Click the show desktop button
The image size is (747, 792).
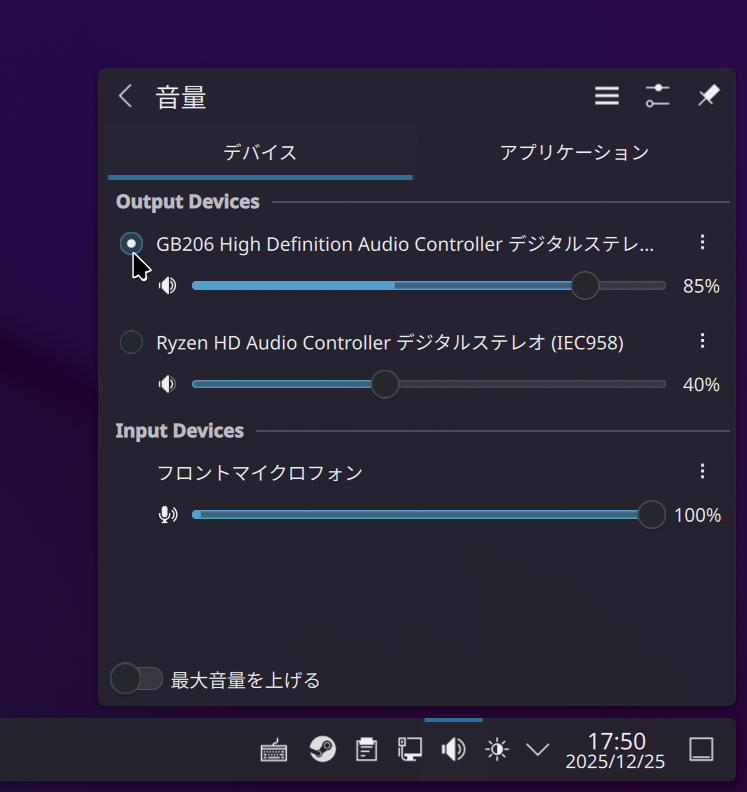[702, 749]
